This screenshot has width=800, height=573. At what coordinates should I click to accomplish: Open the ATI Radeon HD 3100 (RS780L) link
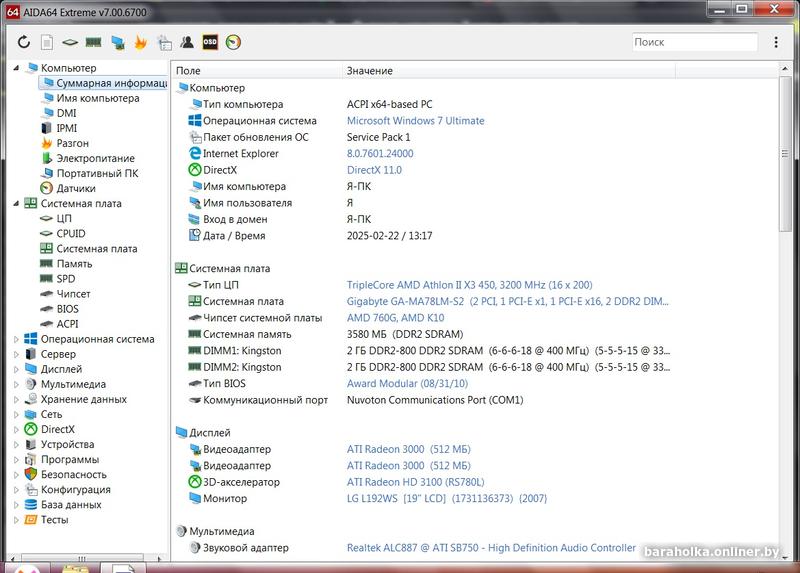[415, 482]
